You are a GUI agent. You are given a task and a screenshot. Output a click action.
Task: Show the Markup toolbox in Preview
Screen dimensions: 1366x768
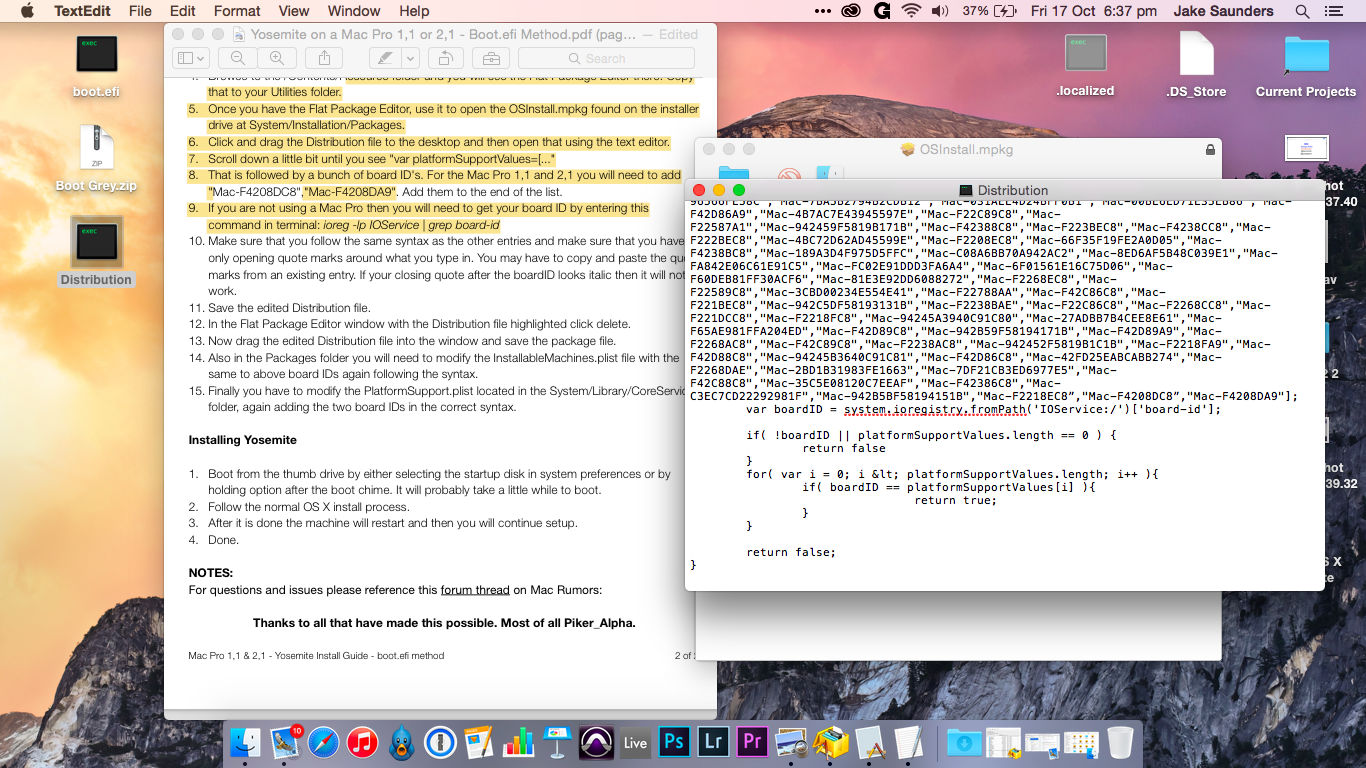[x=489, y=59]
